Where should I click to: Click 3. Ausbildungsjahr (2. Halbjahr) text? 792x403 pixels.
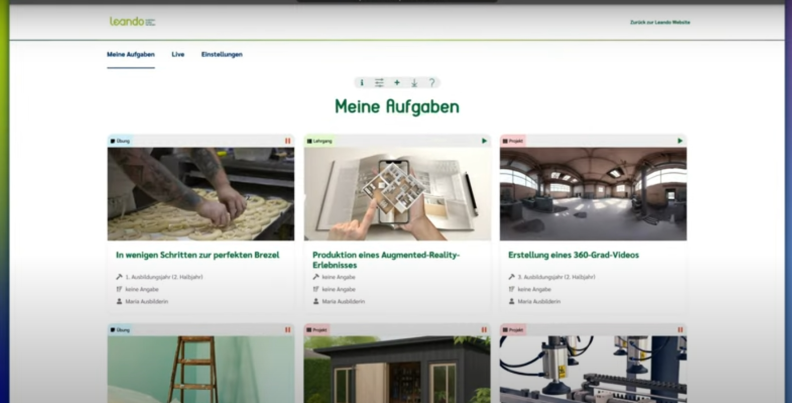(x=557, y=277)
